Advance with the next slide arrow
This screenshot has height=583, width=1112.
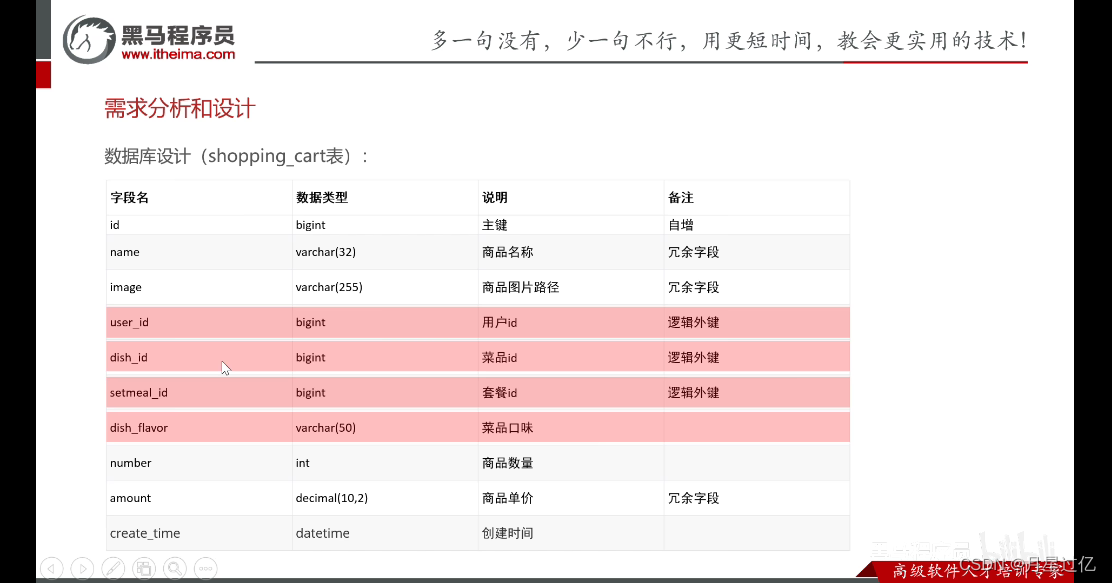tap(82, 568)
